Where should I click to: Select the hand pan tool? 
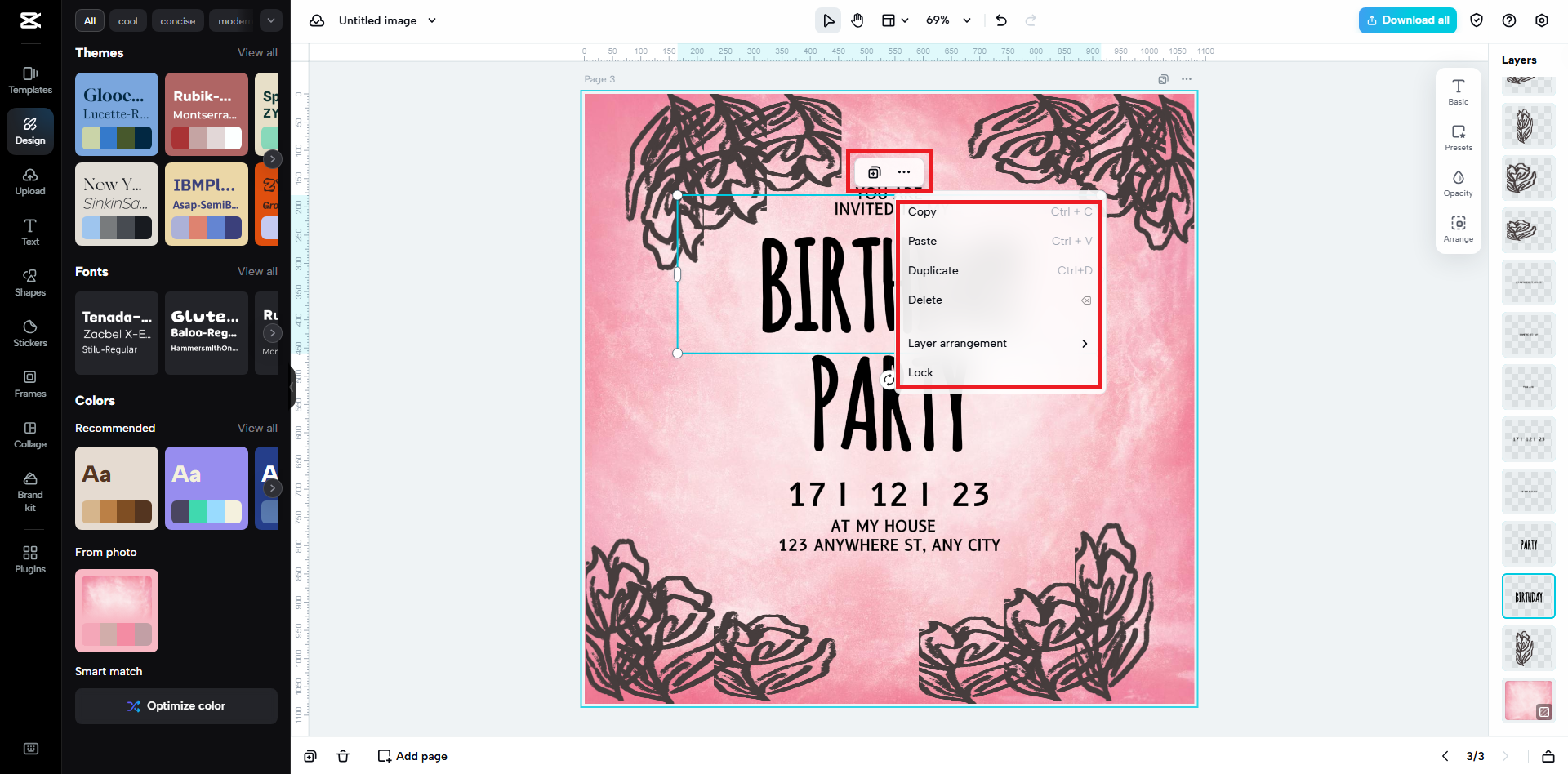(x=857, y=20)
